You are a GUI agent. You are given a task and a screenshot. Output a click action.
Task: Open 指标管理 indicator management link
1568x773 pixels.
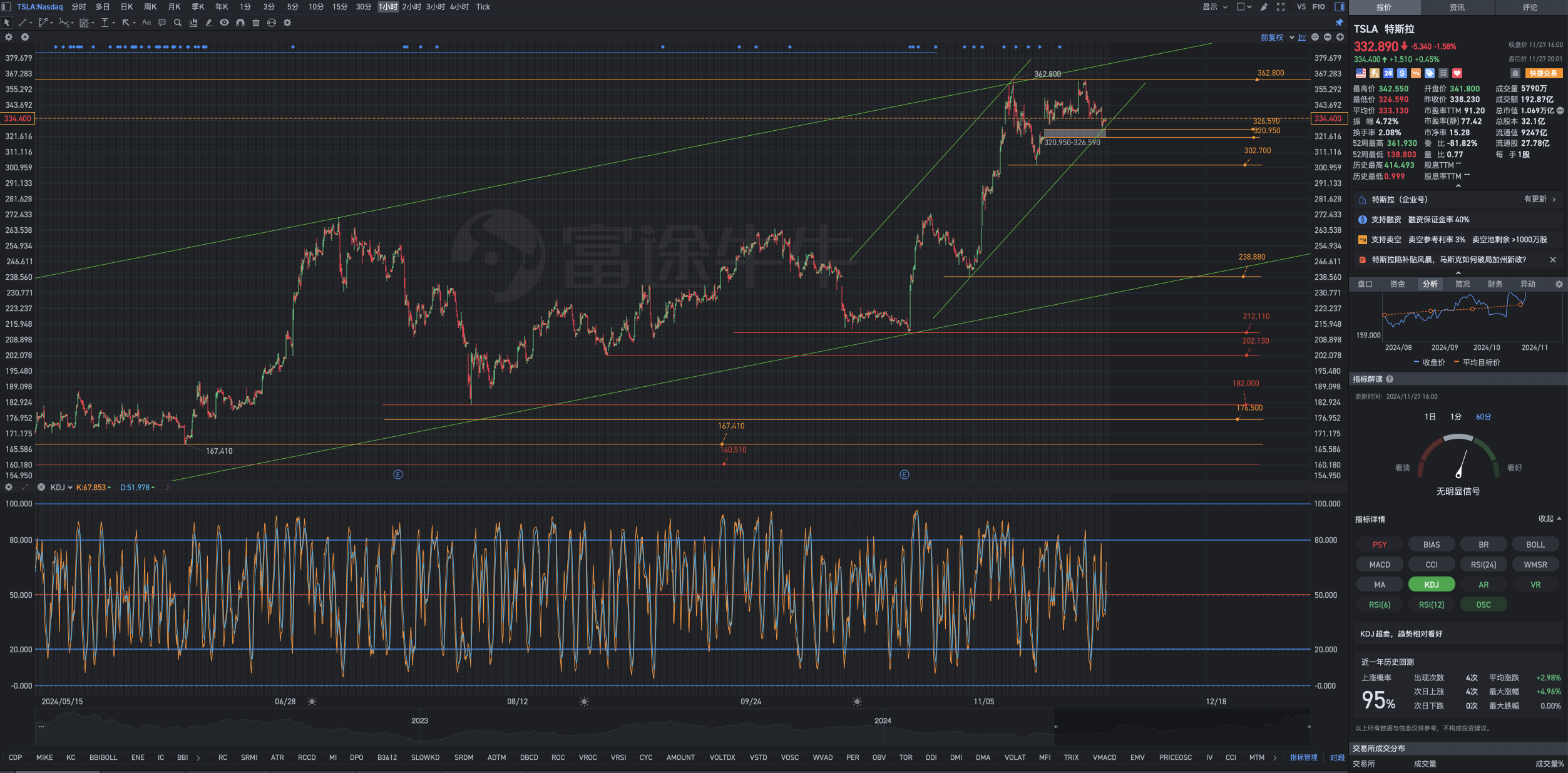click(x=1304, y=757)
